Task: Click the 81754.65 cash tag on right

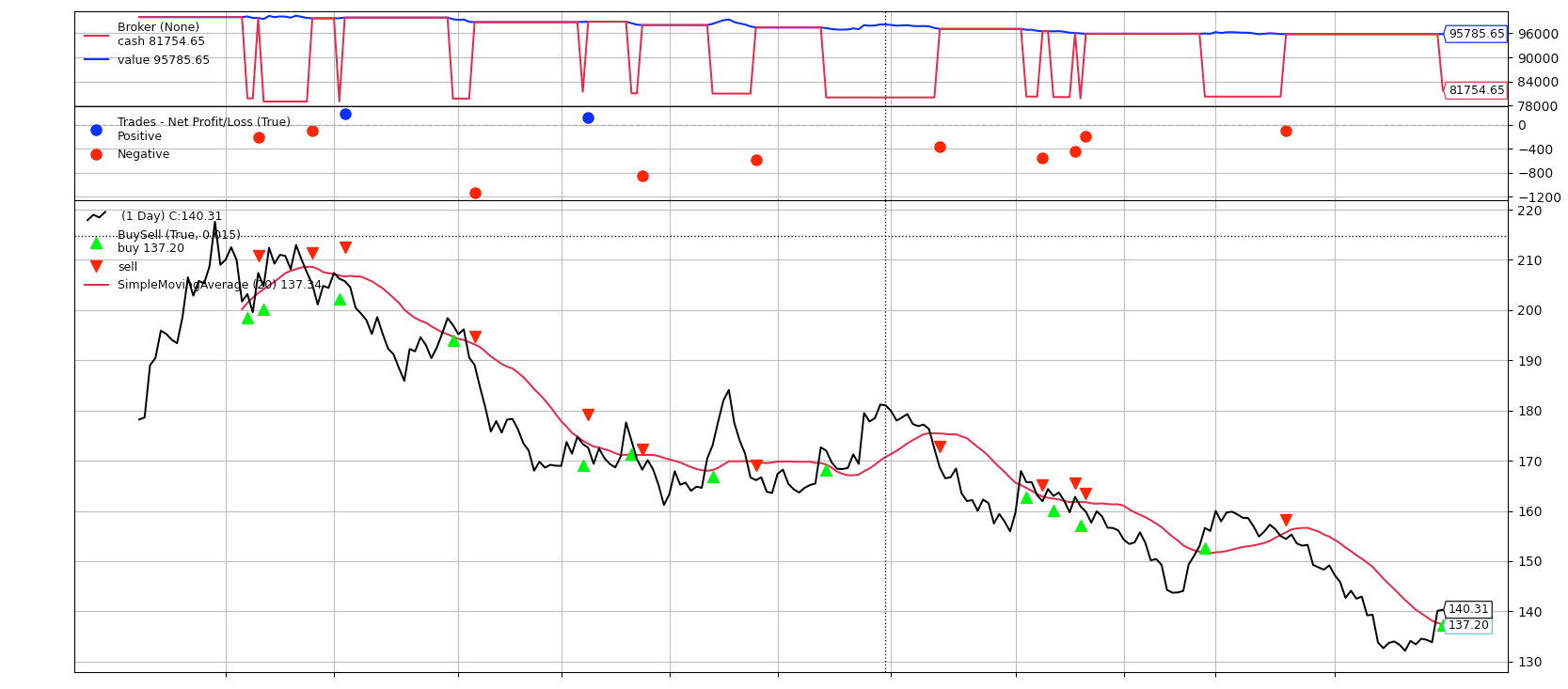Action: pyautogui.click(x=1476, y=90)
